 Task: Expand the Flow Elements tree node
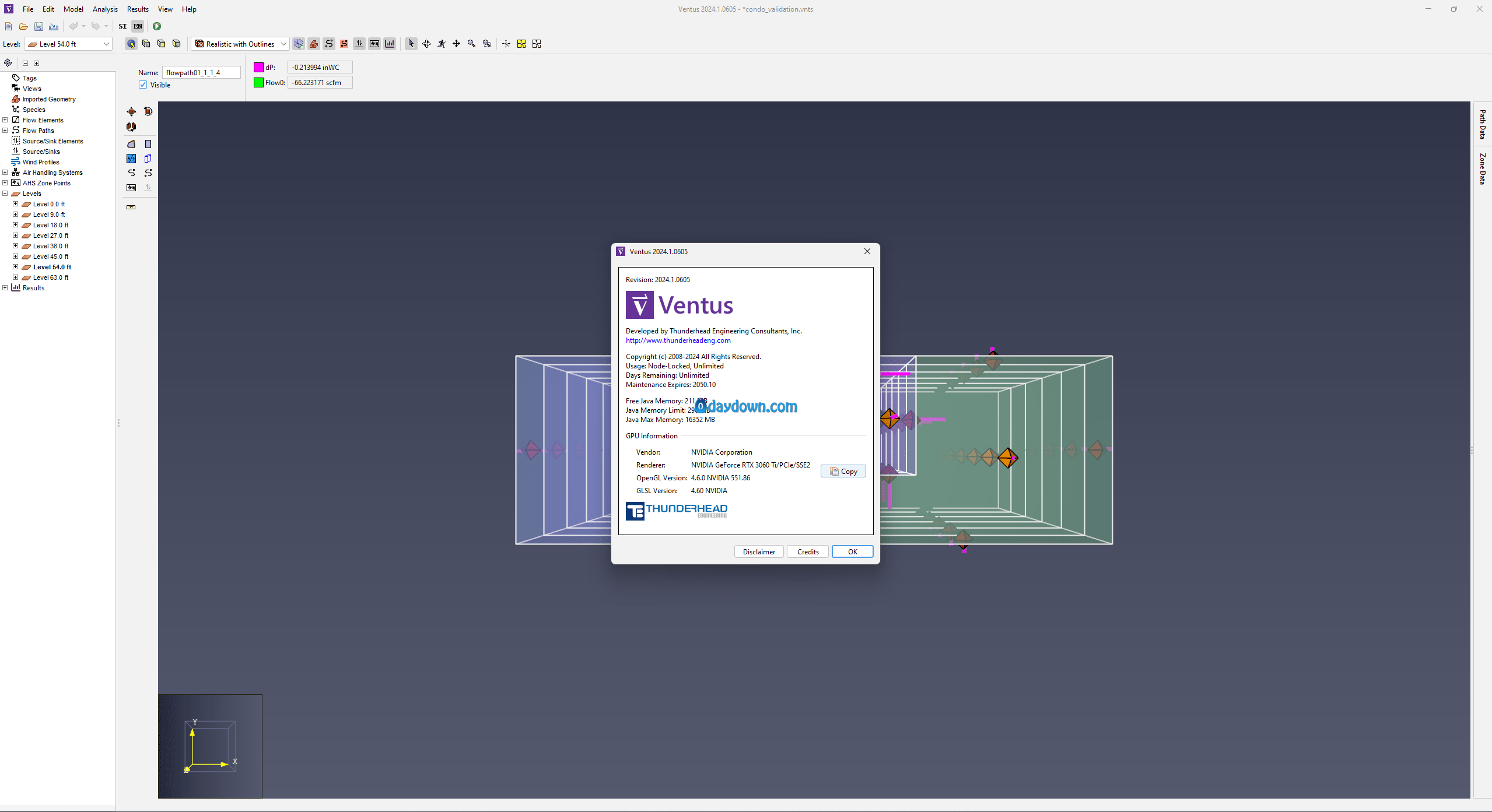(x=5, y=120)
